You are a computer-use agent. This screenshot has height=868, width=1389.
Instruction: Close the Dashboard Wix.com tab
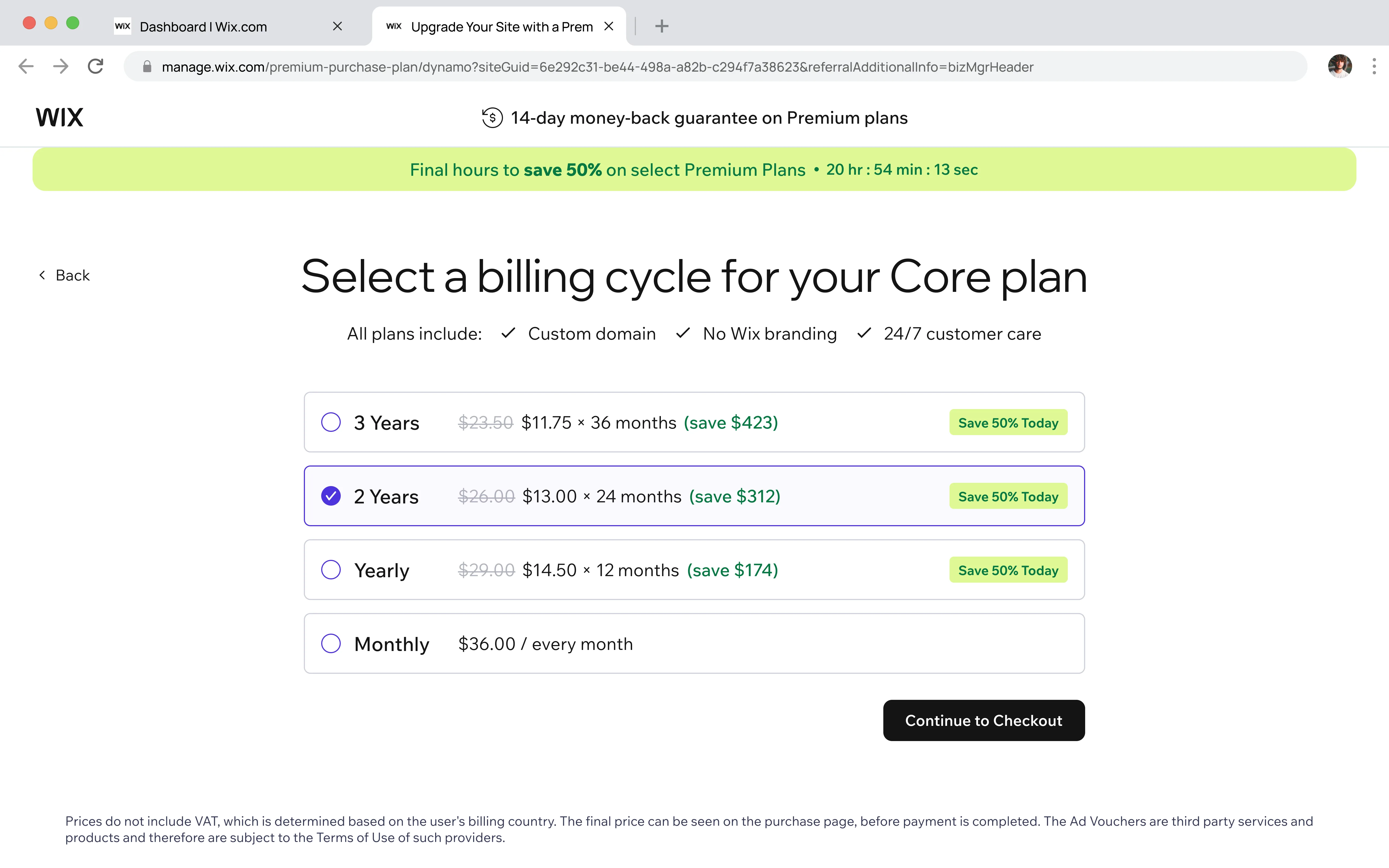click(337, 26)
